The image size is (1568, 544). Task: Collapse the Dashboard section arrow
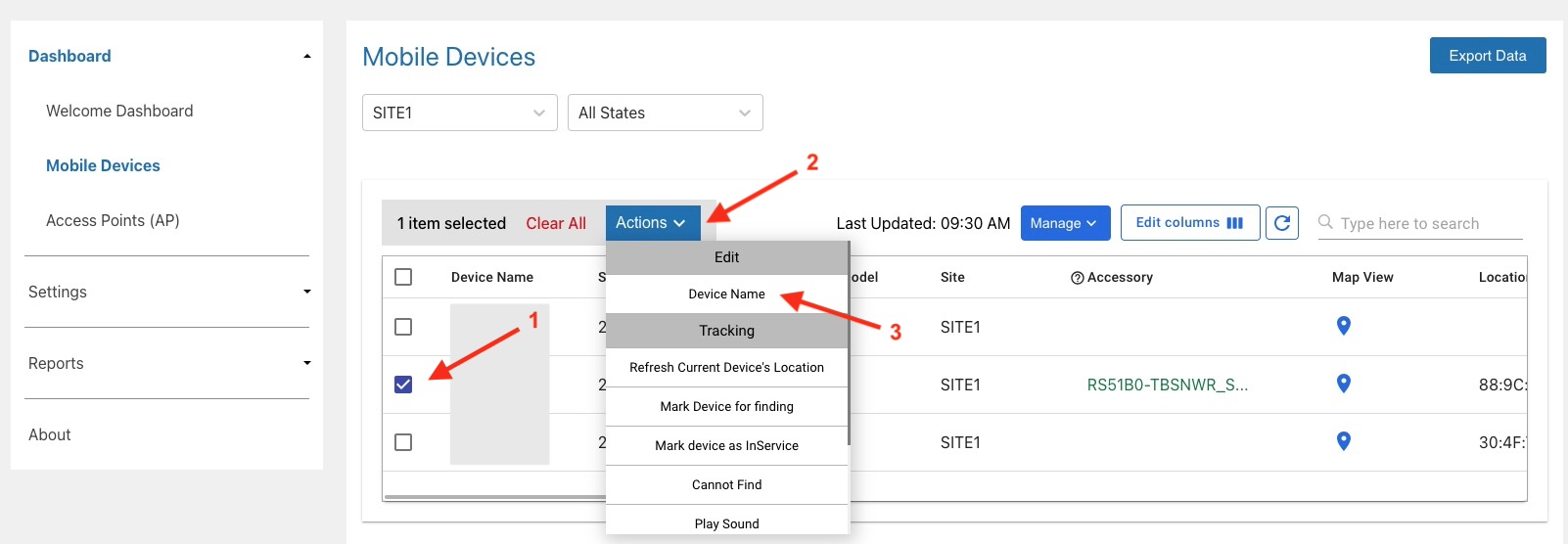click(x=306, y=57)
